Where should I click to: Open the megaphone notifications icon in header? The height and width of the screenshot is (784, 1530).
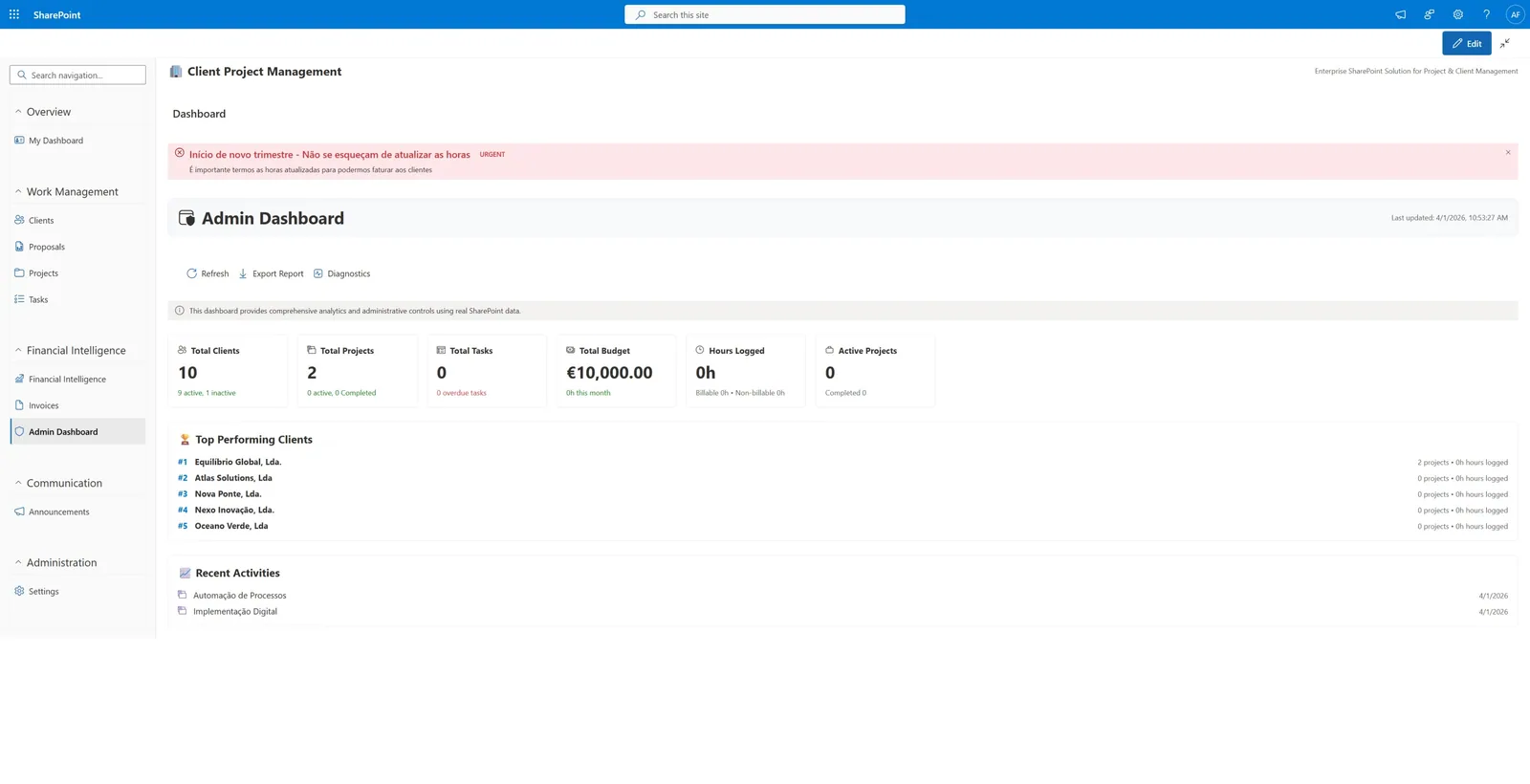click(x=1400, y=14)
